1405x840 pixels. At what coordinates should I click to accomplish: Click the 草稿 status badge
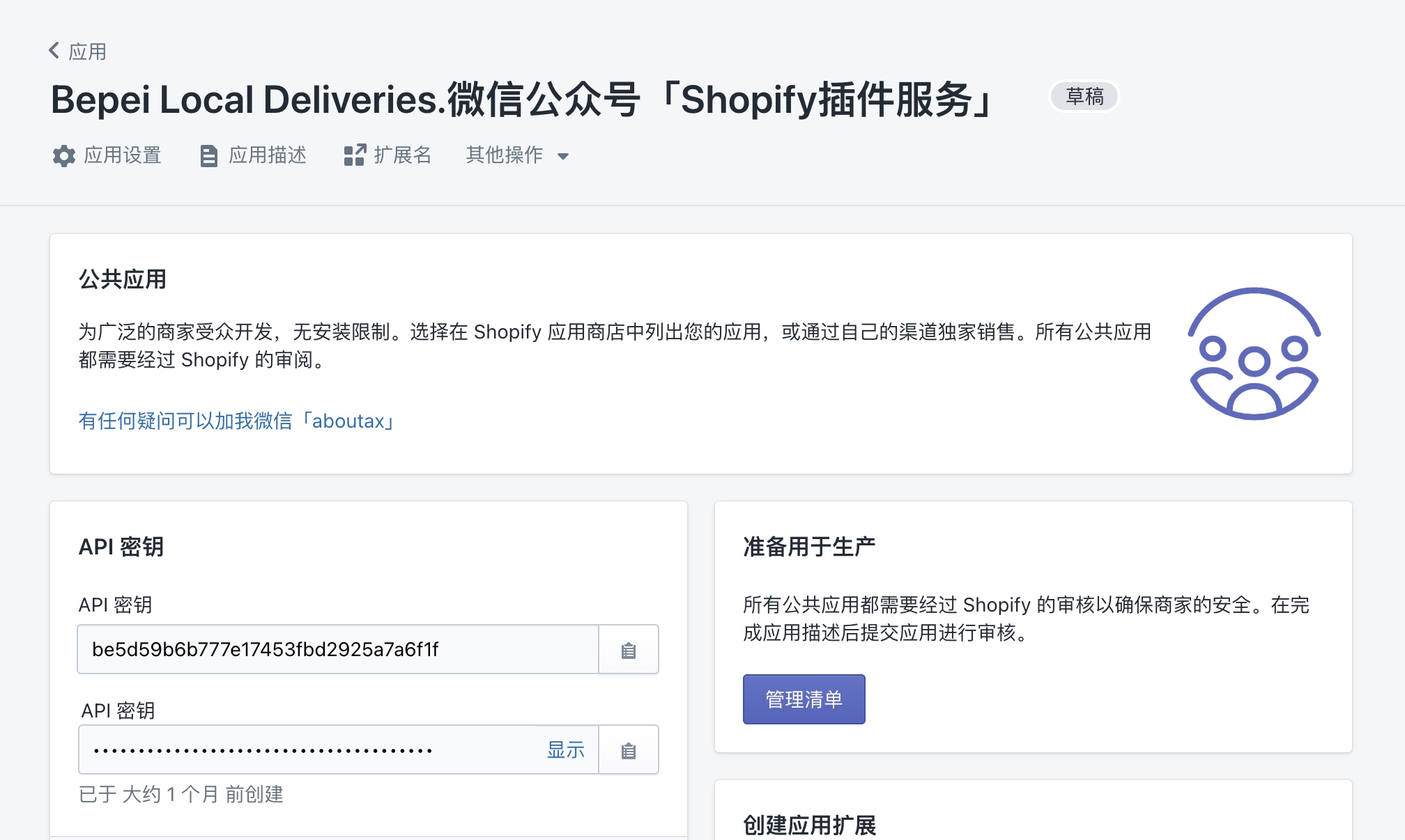point(1084,96)
